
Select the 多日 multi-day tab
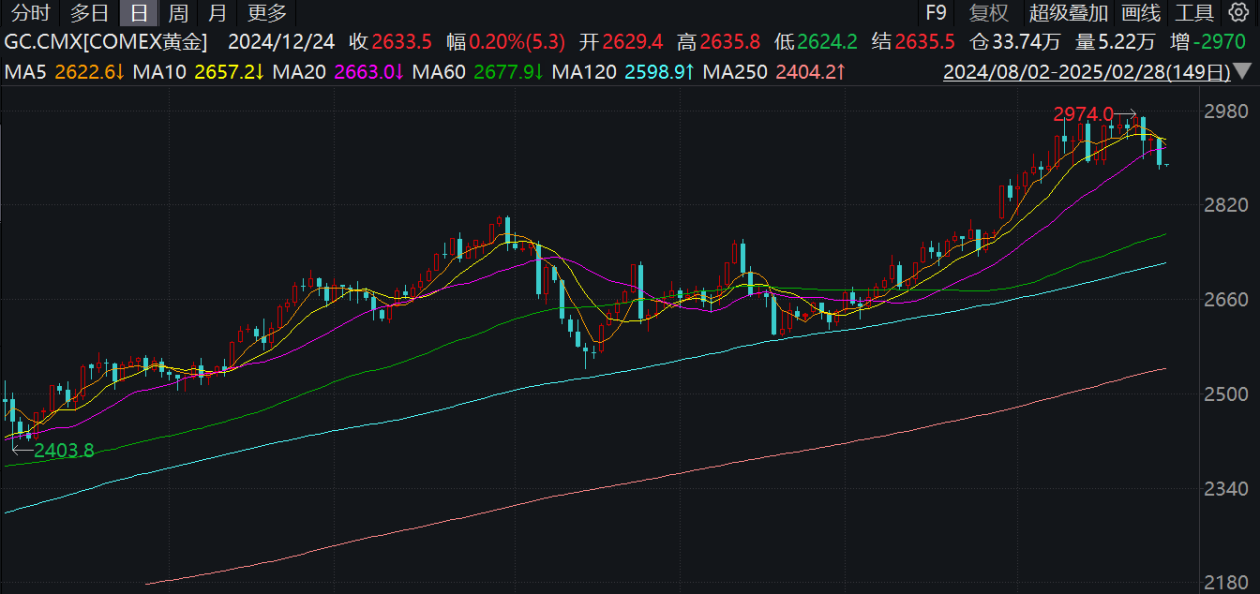point(89,13)
